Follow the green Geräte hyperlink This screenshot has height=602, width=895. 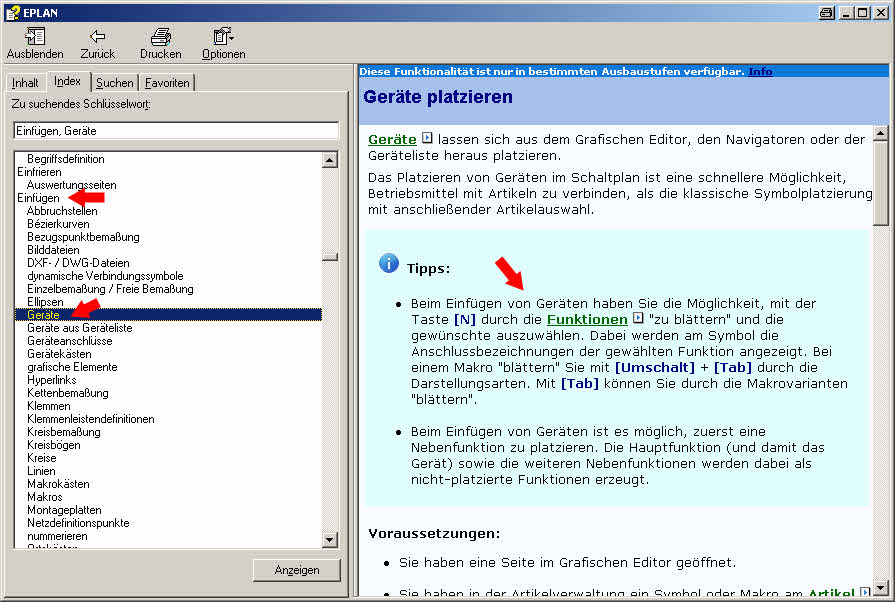point(392,139)
